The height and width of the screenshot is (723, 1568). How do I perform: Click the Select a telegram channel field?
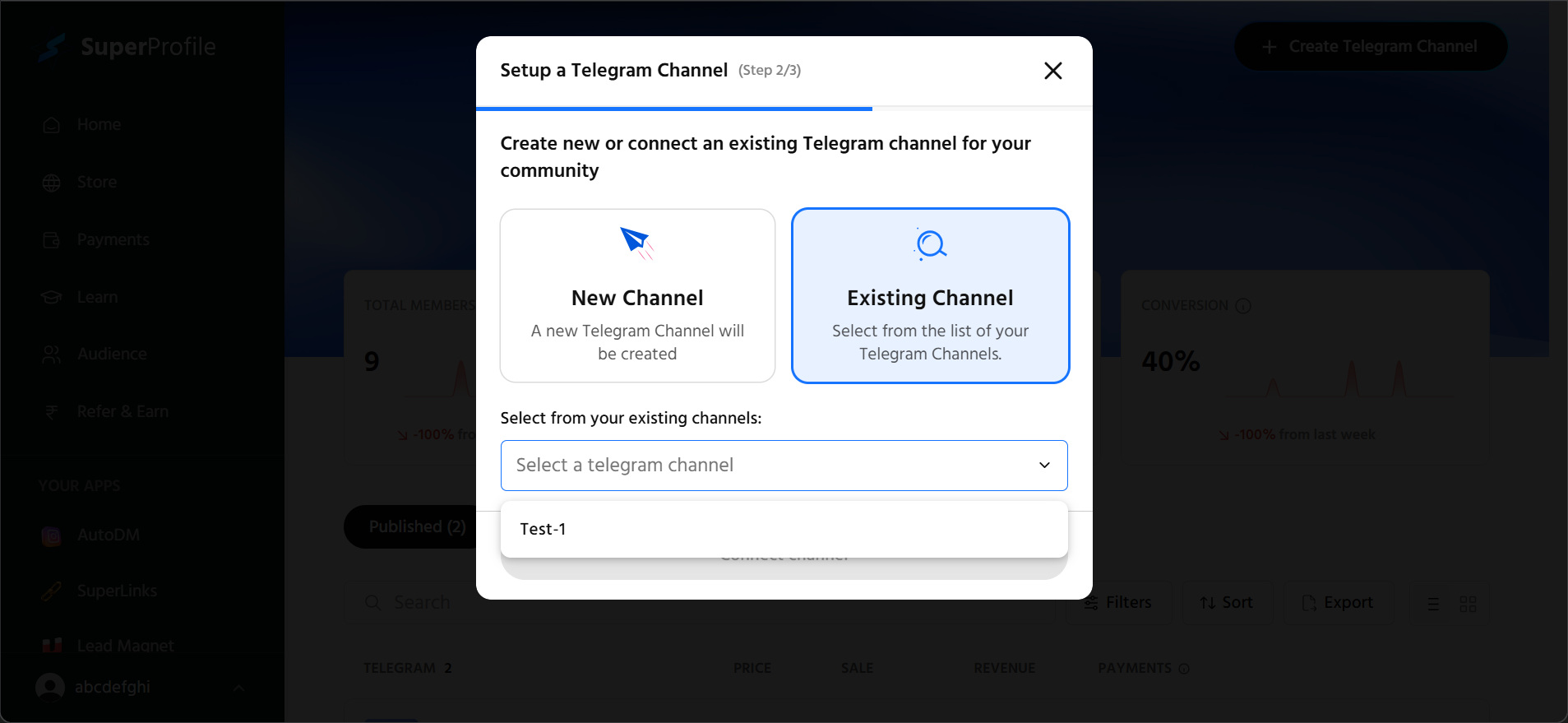765,466
